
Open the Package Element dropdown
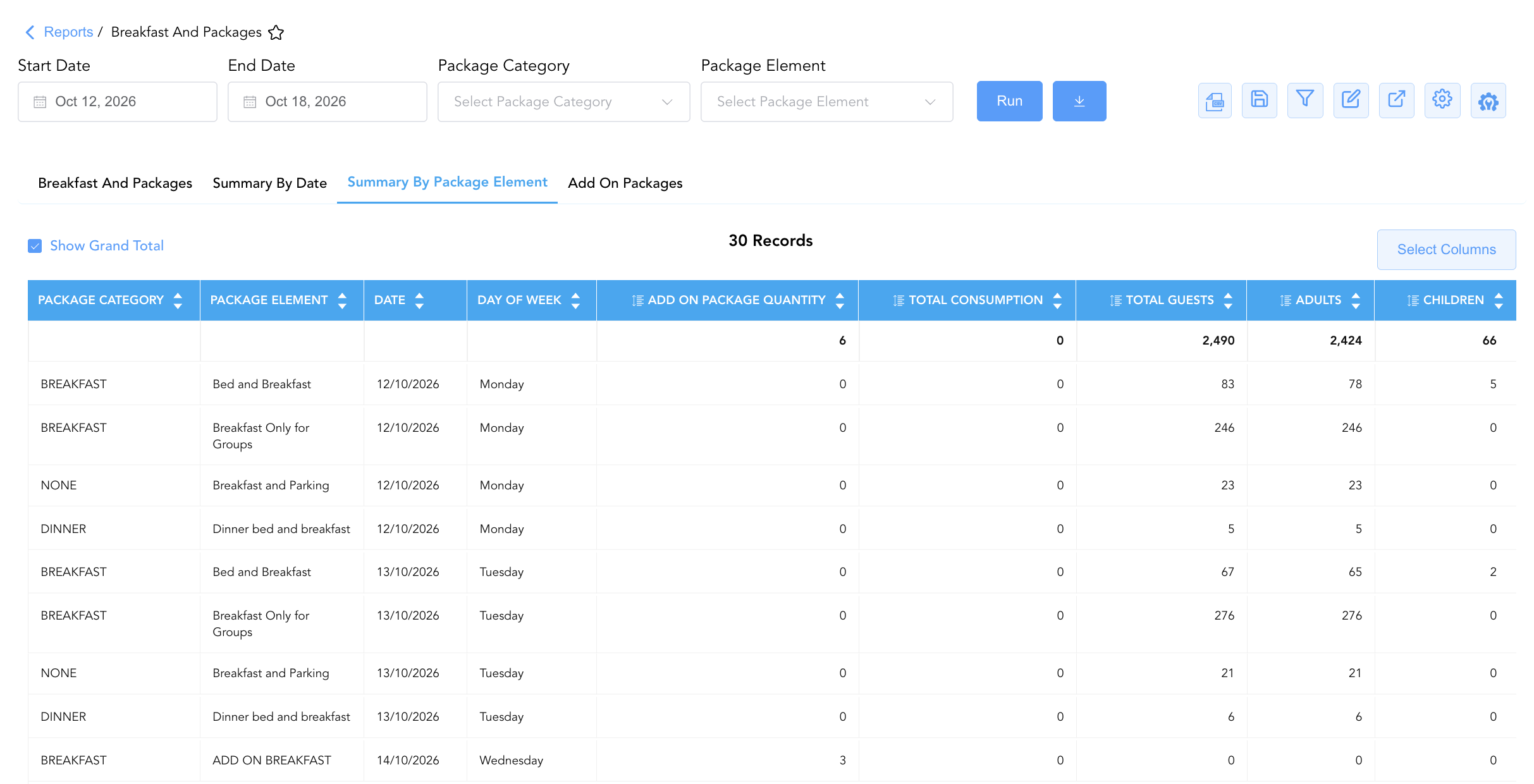coord(827,102)
